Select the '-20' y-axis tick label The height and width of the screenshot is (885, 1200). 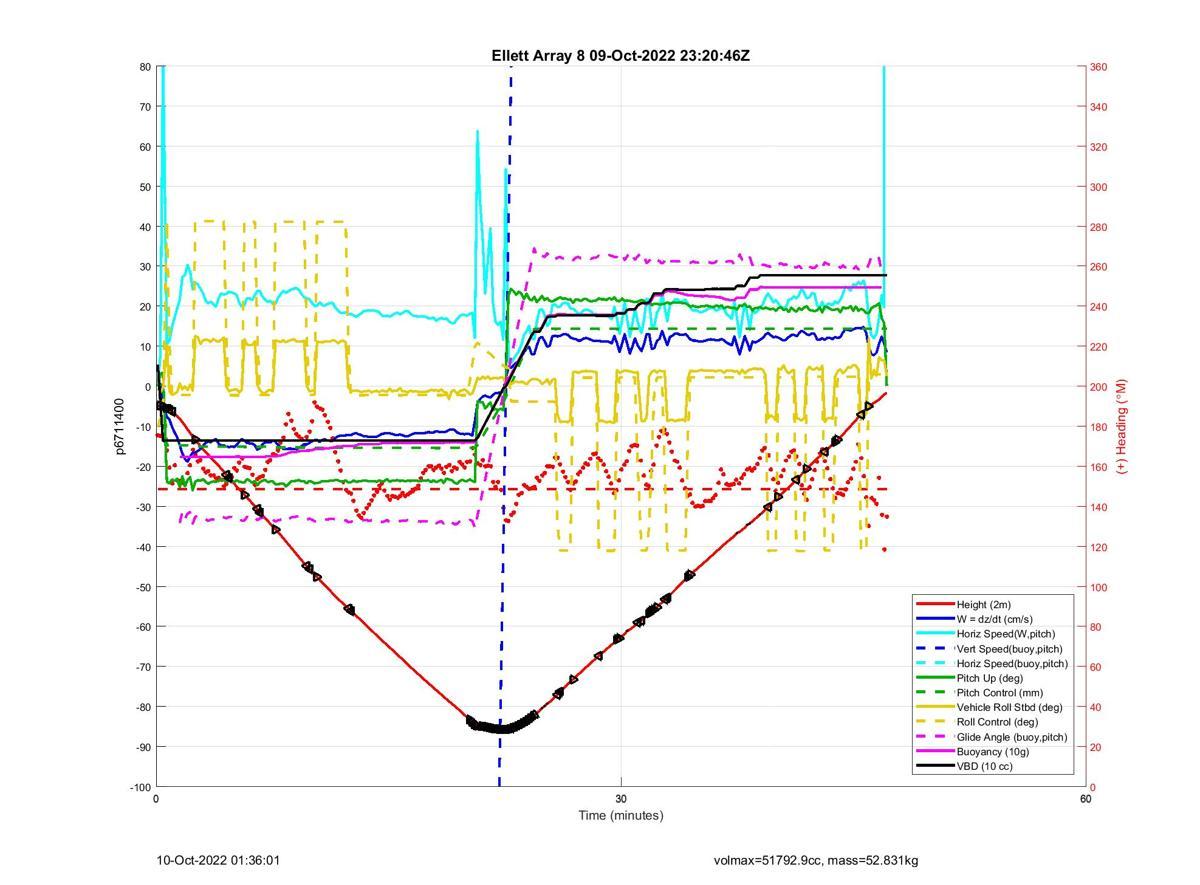(142, 467)
